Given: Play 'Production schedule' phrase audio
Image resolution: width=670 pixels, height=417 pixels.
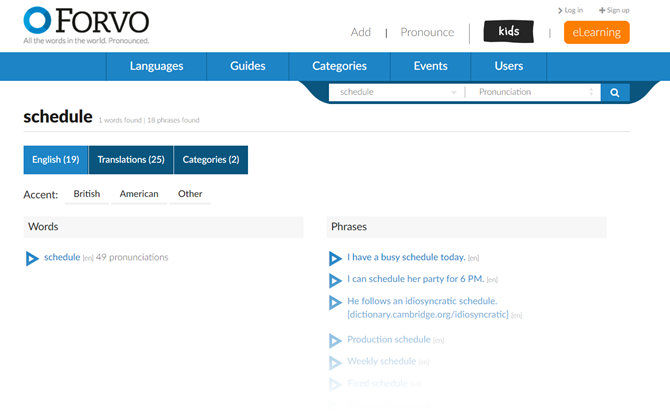Looking at the screenshot, I should click(x=335, y=341).
